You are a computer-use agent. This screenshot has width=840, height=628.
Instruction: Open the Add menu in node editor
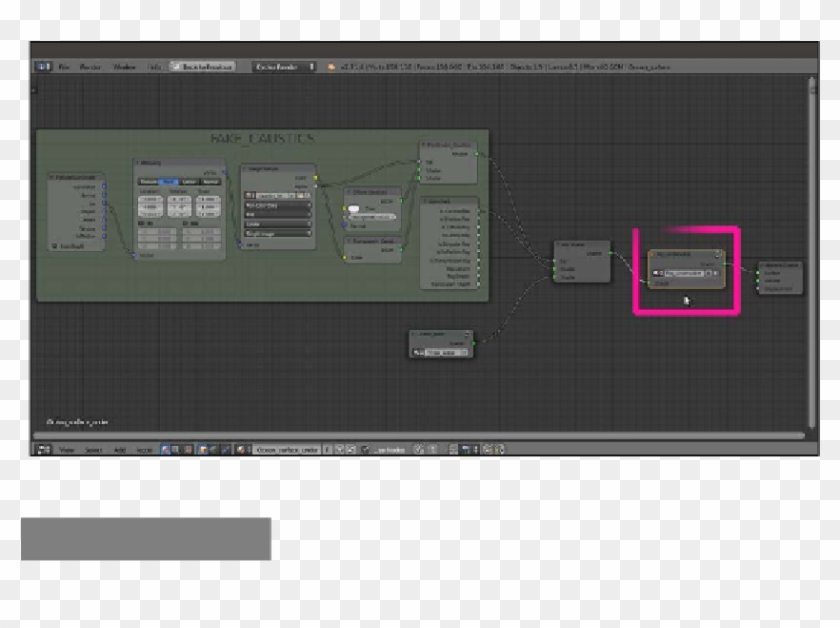pos(119,450)
